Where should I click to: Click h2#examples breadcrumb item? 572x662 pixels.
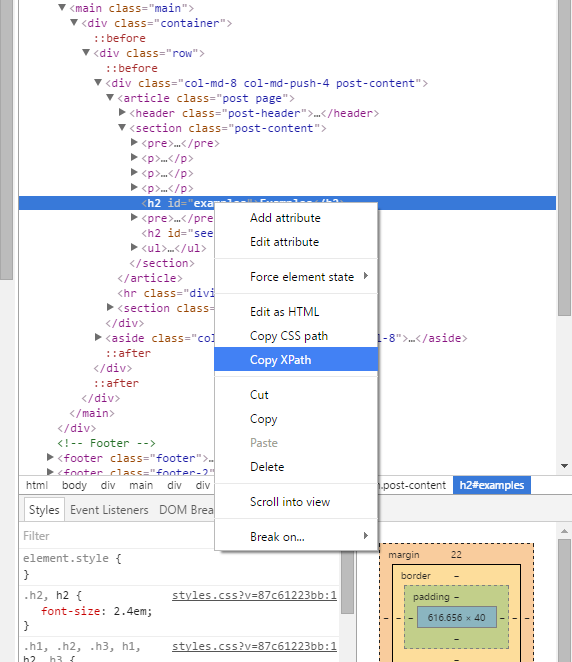coord(492,486)
